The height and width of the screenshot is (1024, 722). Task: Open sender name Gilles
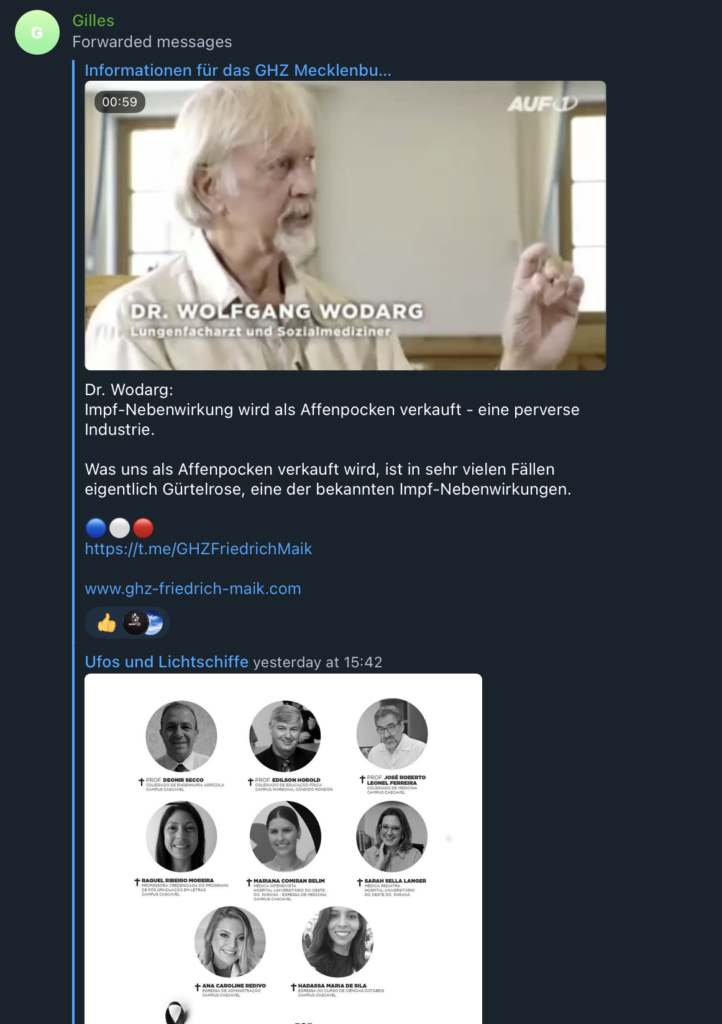[93, 21]
